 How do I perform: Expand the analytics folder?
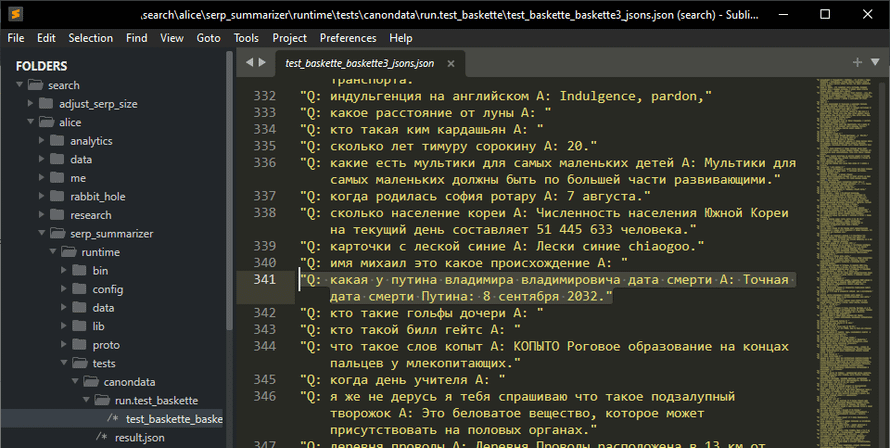click(x=41, y=140)
